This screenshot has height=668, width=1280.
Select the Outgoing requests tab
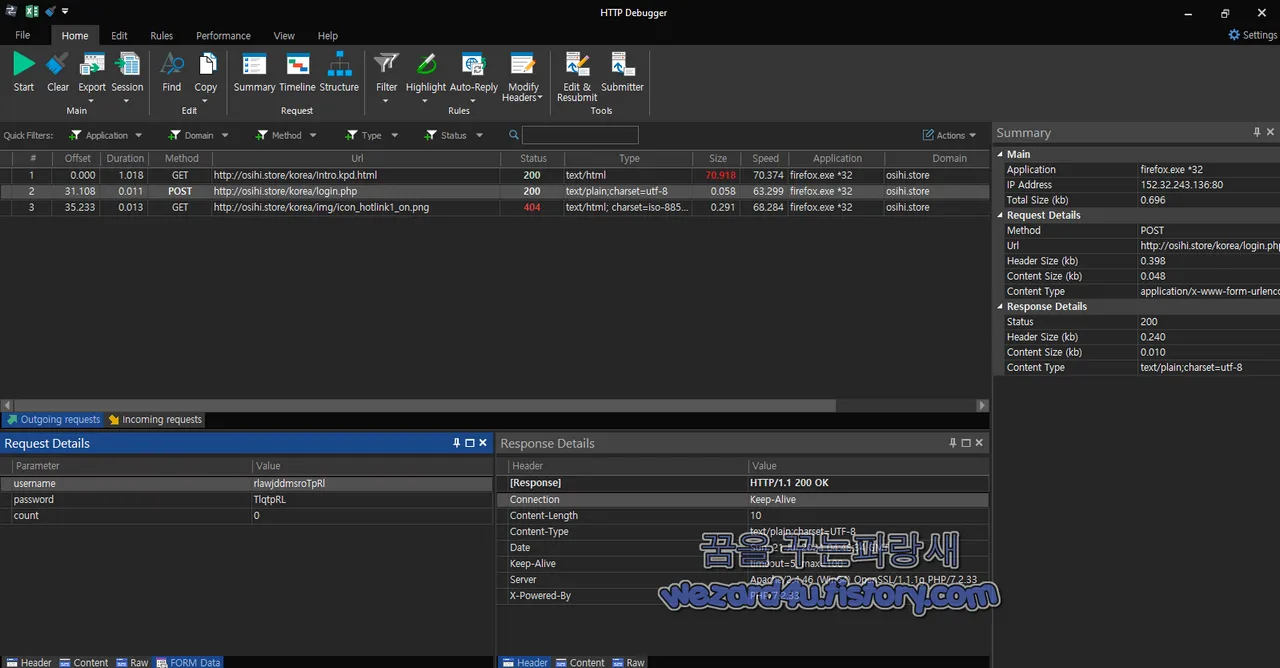(x=52, y=419)
